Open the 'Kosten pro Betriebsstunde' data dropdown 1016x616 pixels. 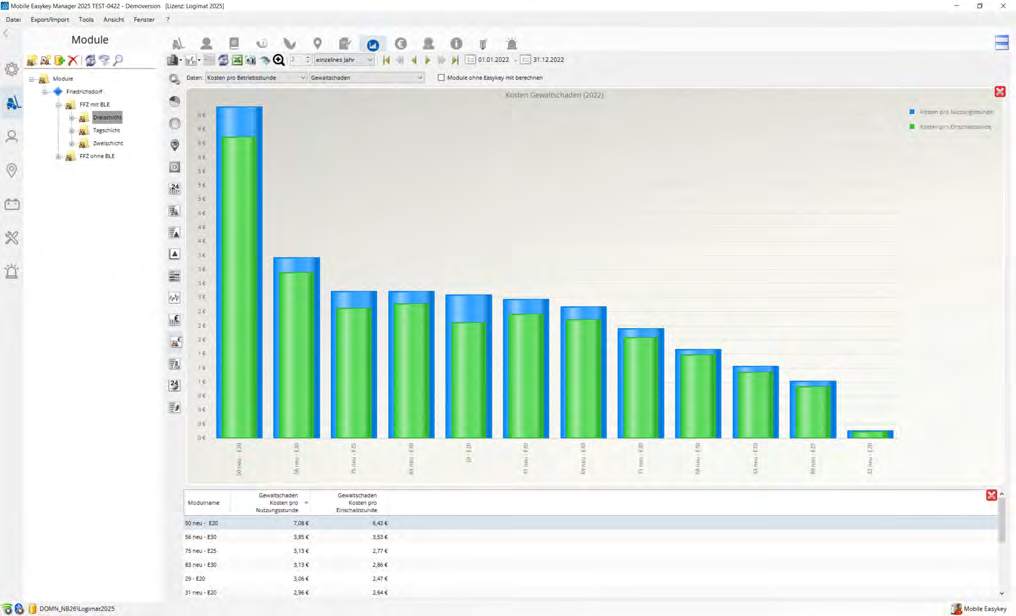[256, 78]
